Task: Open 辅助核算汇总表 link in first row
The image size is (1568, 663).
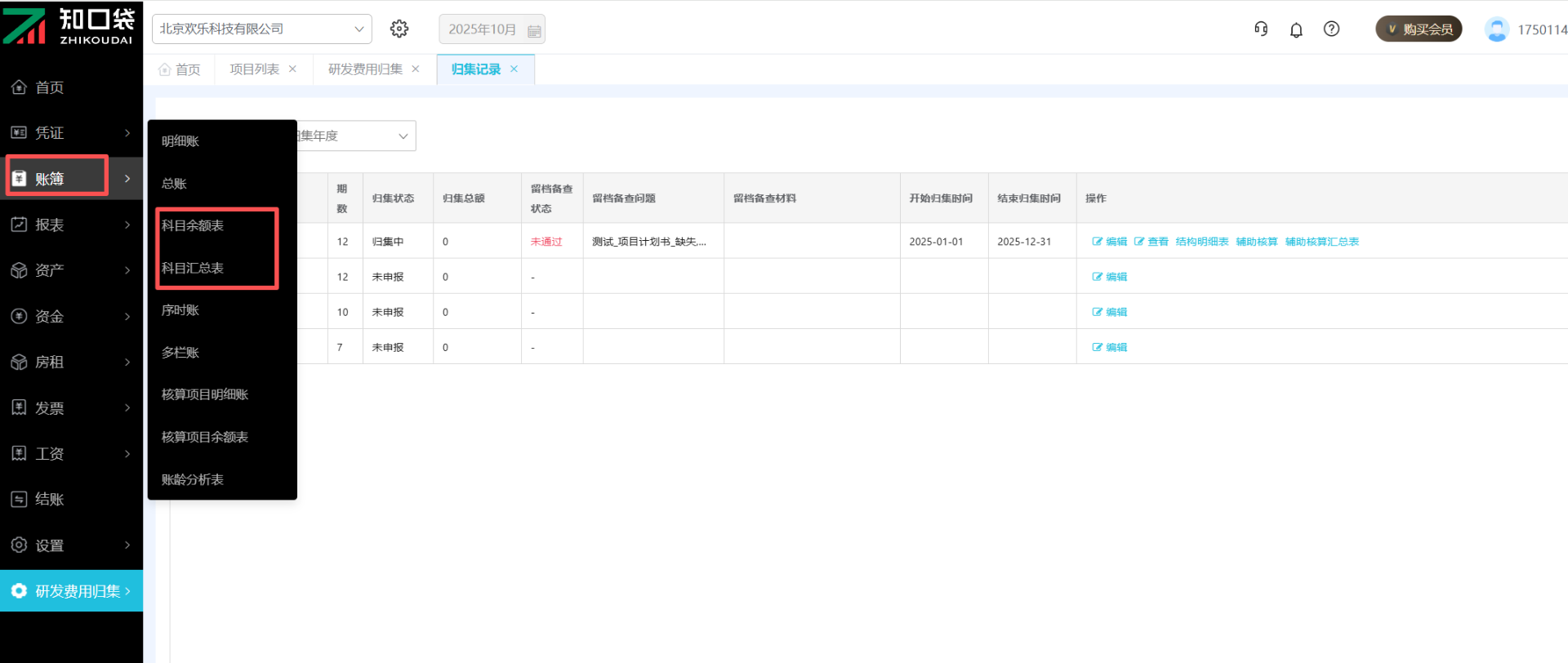Action: pos(1321,242)
